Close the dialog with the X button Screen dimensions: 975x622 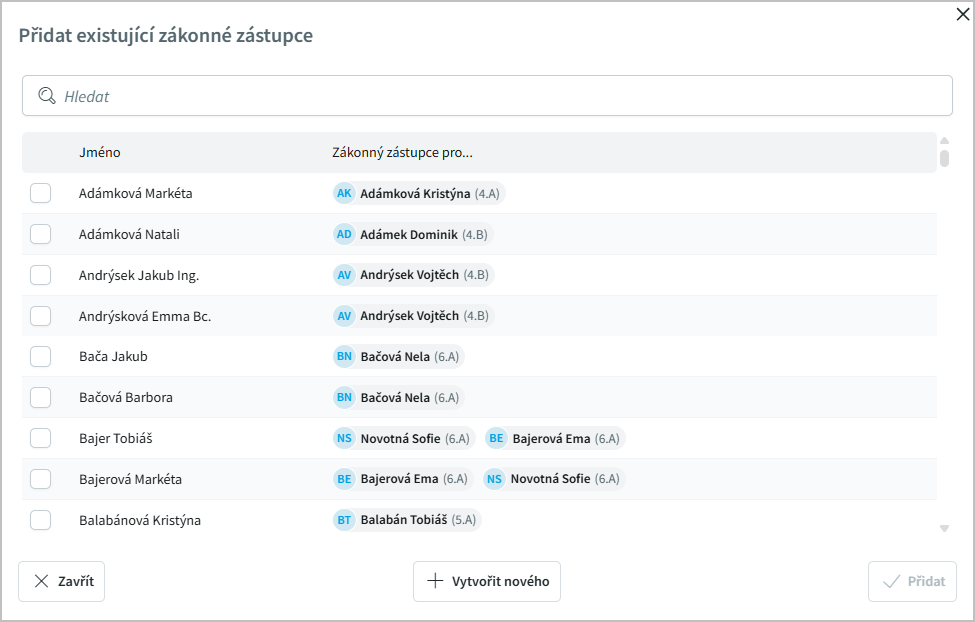click(963, 14)
